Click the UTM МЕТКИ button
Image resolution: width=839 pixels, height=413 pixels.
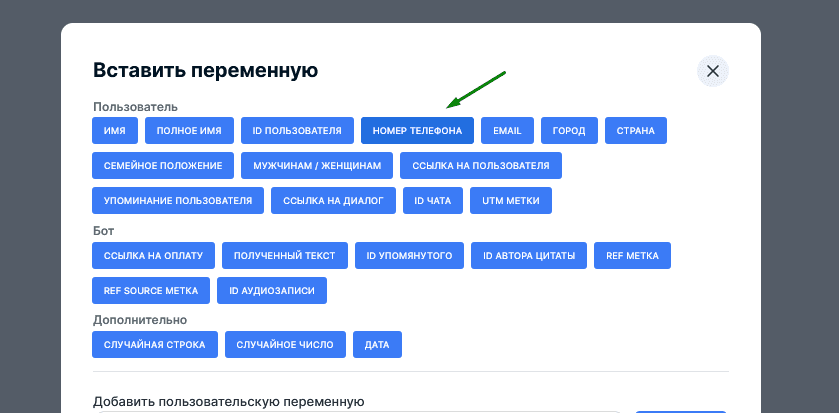[511, 200]
